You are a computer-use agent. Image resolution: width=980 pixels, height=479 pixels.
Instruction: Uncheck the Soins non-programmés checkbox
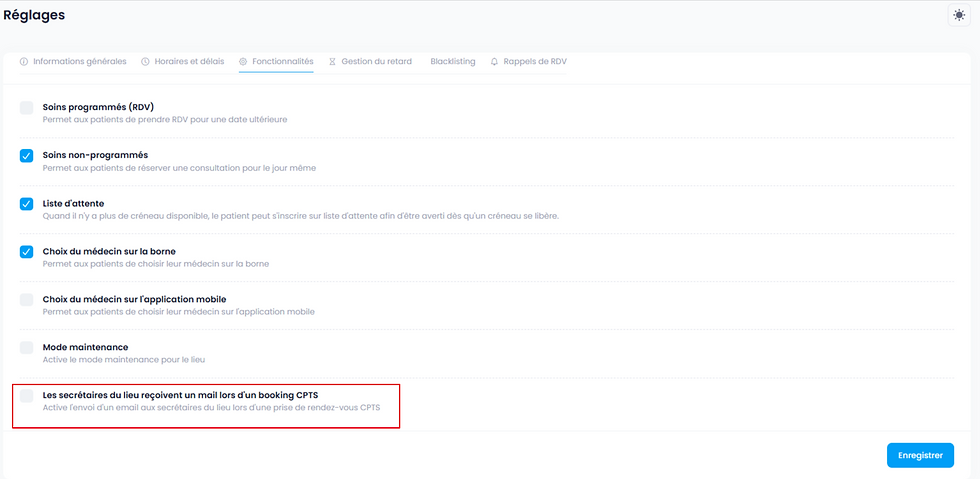click(26, 156)
